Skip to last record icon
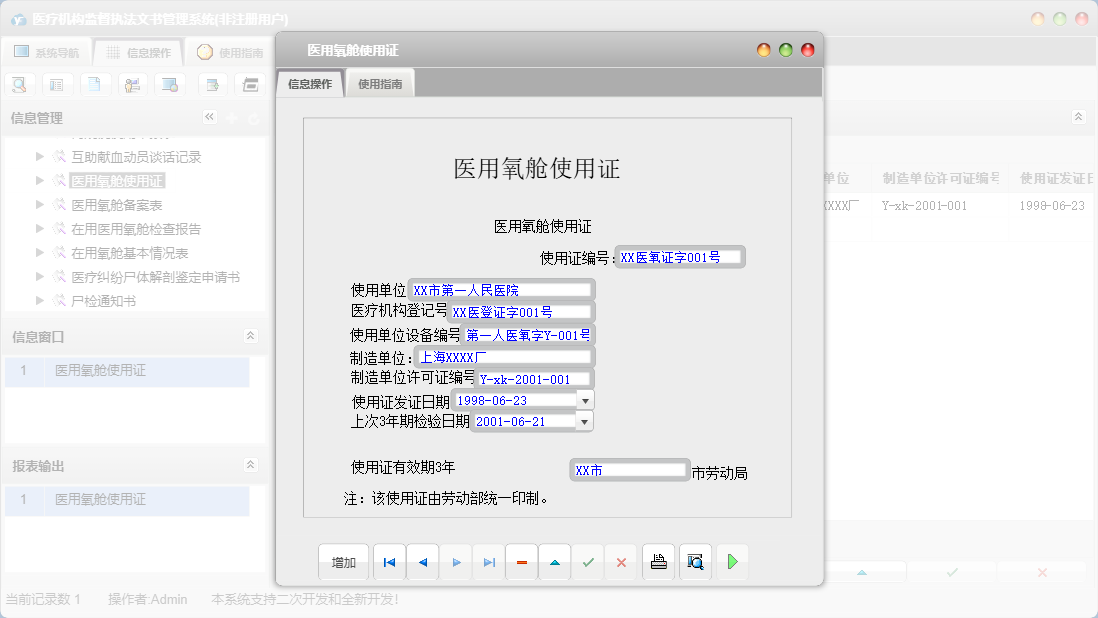 (x=489, y=563)
